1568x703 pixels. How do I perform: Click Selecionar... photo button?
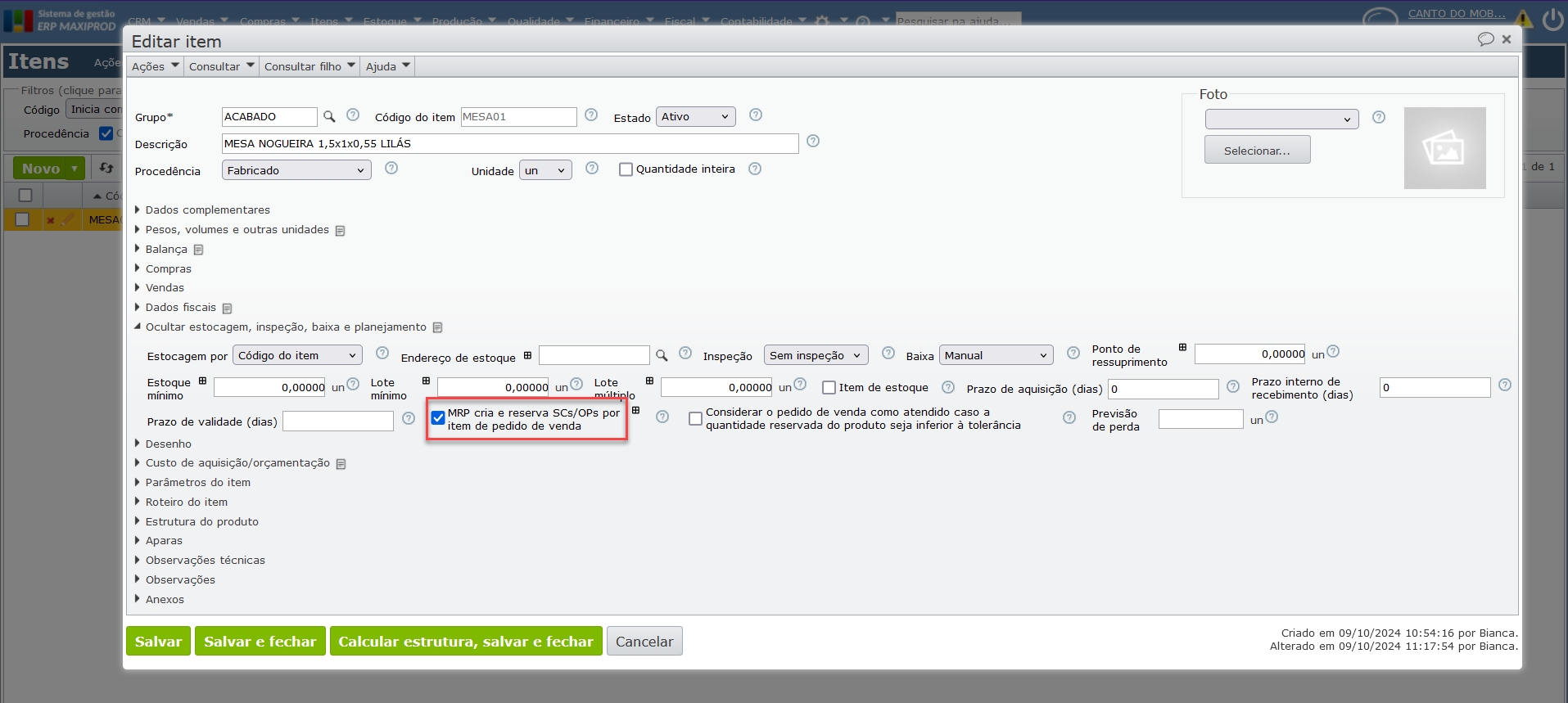point(1257,150)
